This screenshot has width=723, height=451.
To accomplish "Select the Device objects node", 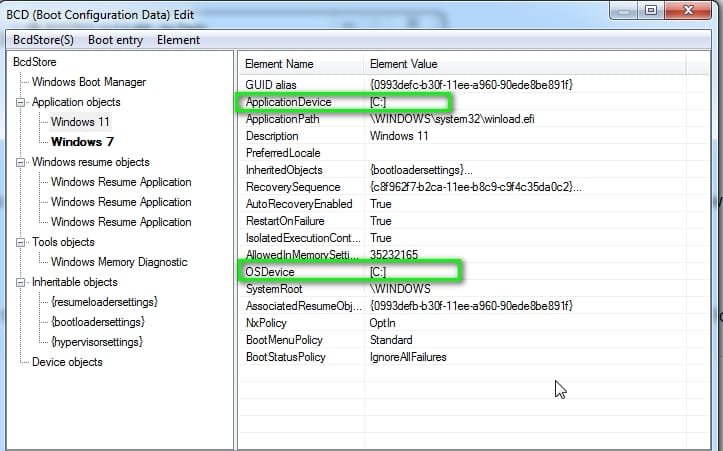I will point(67,362).
